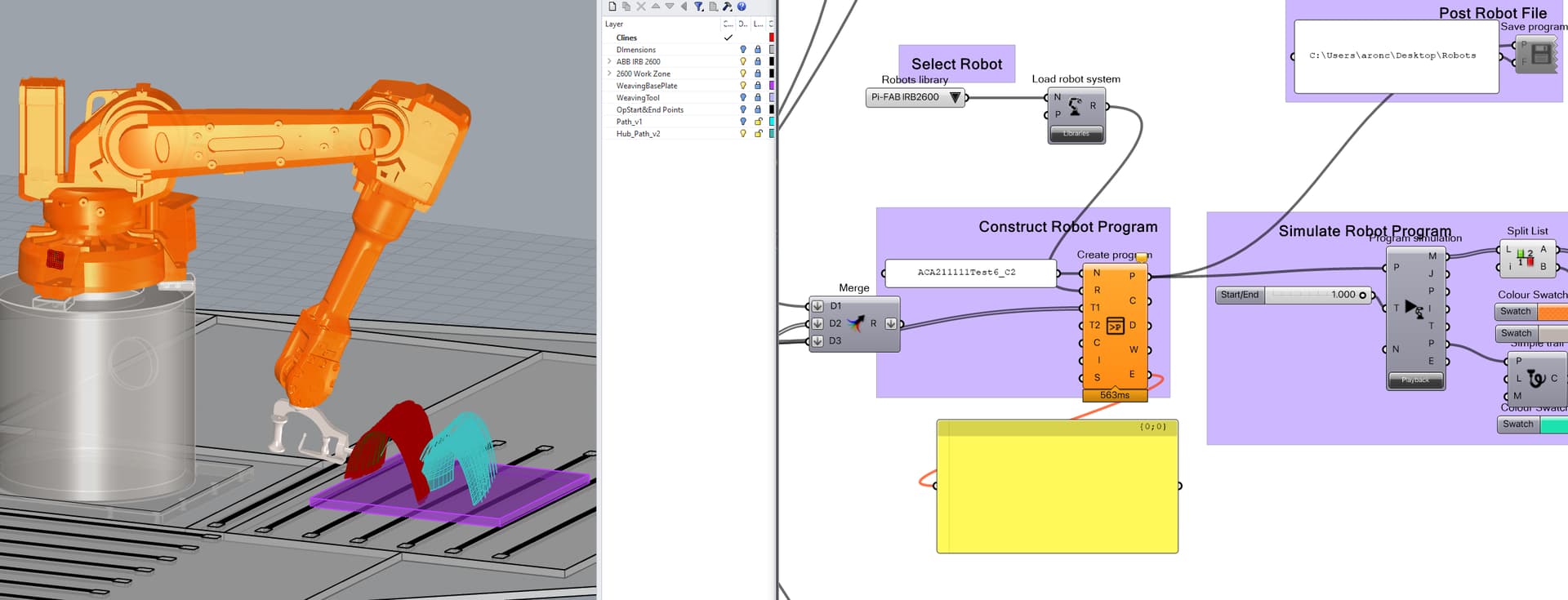
Task: Click the Move Up One Parent arrow icon
Action: pyautogui.click(x=684, y=7)
